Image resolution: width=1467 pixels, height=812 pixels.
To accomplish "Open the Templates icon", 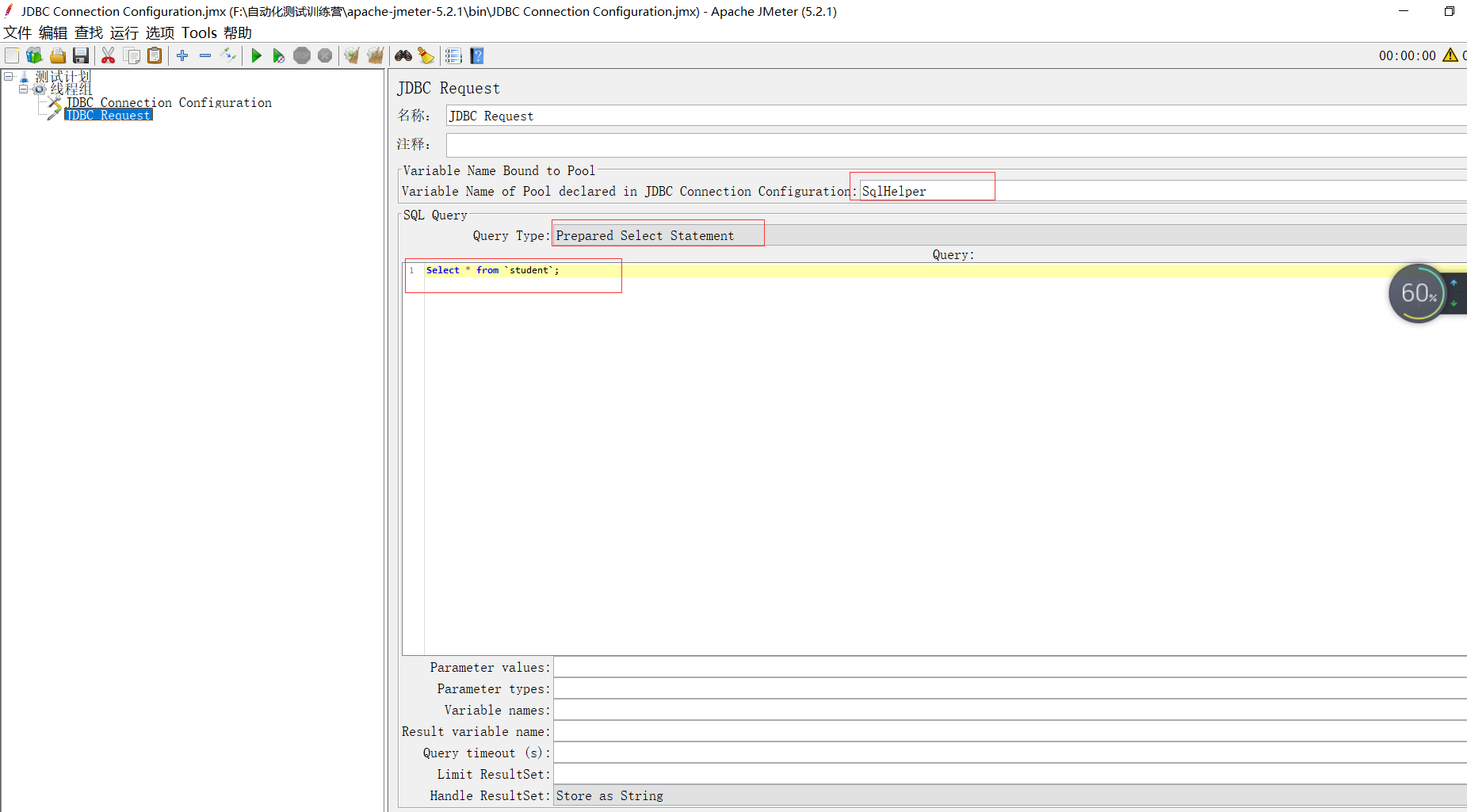I will (34, 55).
